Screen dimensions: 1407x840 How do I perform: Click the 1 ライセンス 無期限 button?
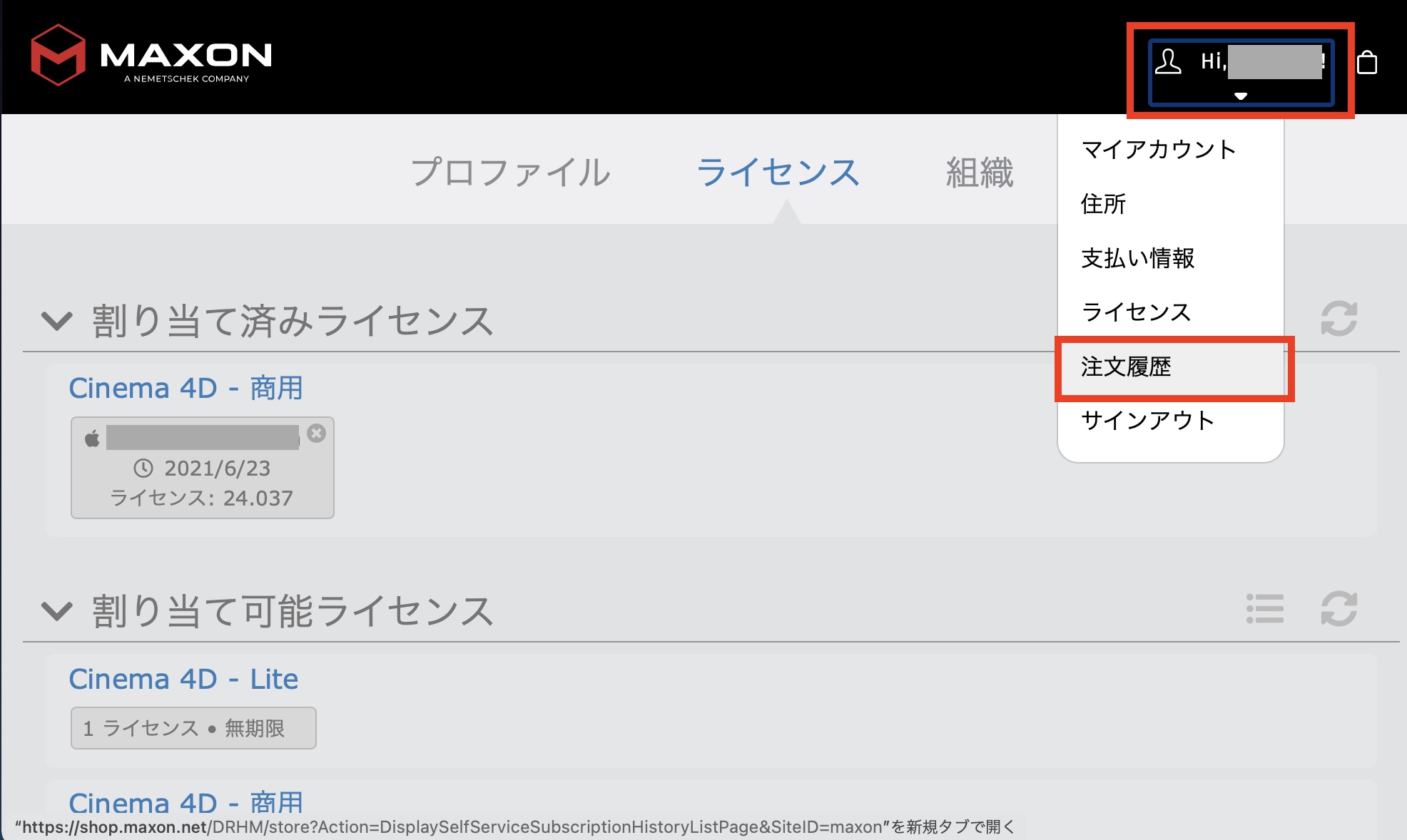193,728
